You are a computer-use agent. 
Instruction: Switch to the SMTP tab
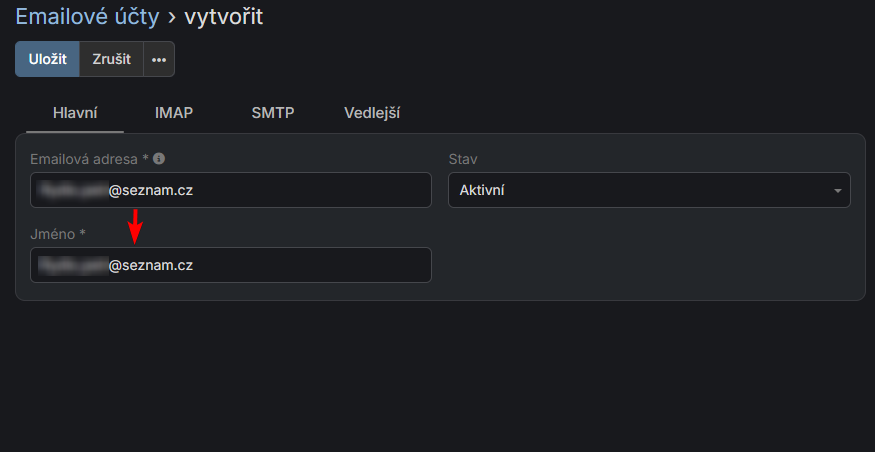(x=273, y=113)
